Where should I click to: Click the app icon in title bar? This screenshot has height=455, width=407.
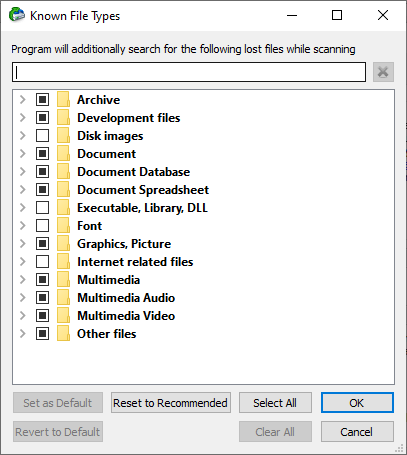coord(17,15)
